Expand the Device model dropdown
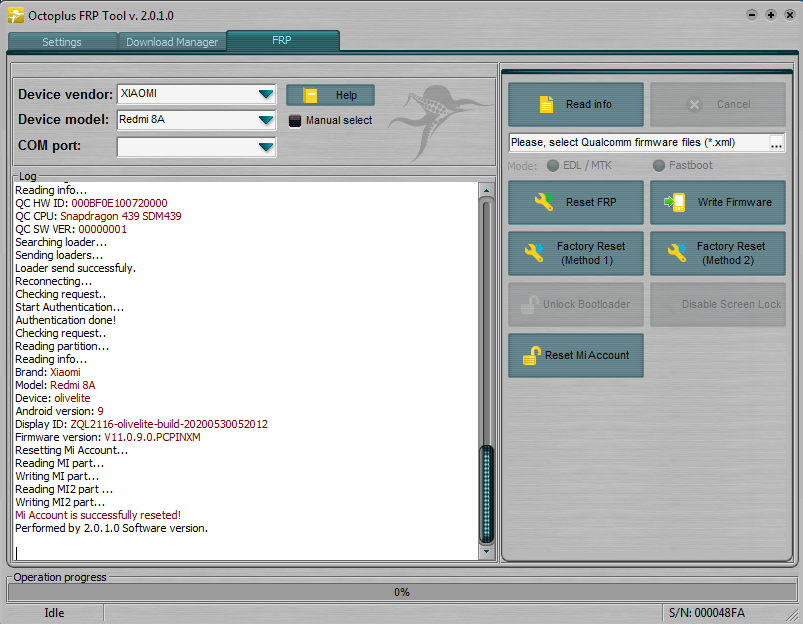 [x=266, y=120]
